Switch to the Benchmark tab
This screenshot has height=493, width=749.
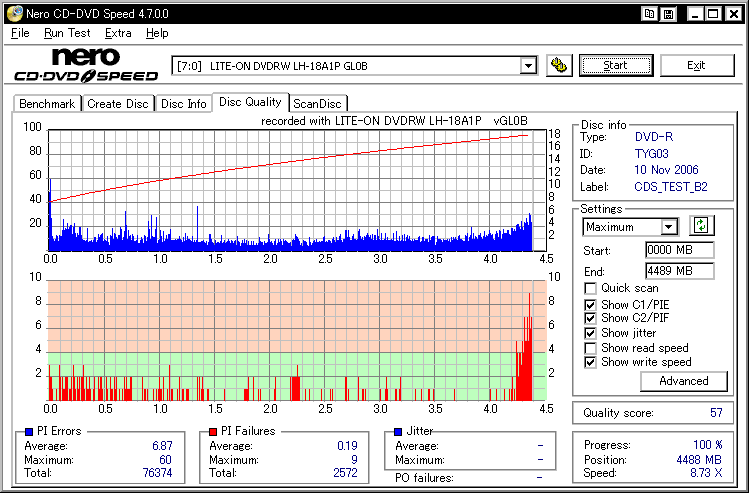tap(47, 104)
